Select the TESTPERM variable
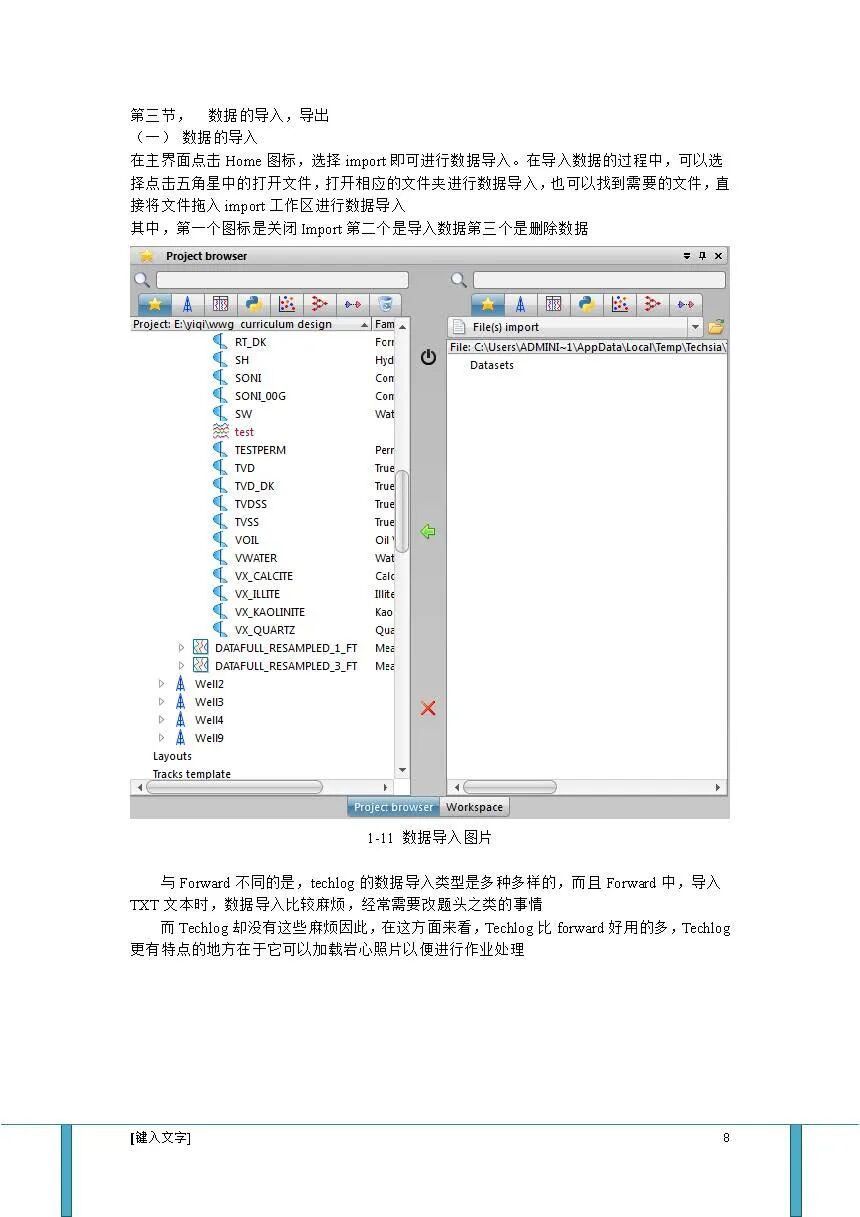 260,450
